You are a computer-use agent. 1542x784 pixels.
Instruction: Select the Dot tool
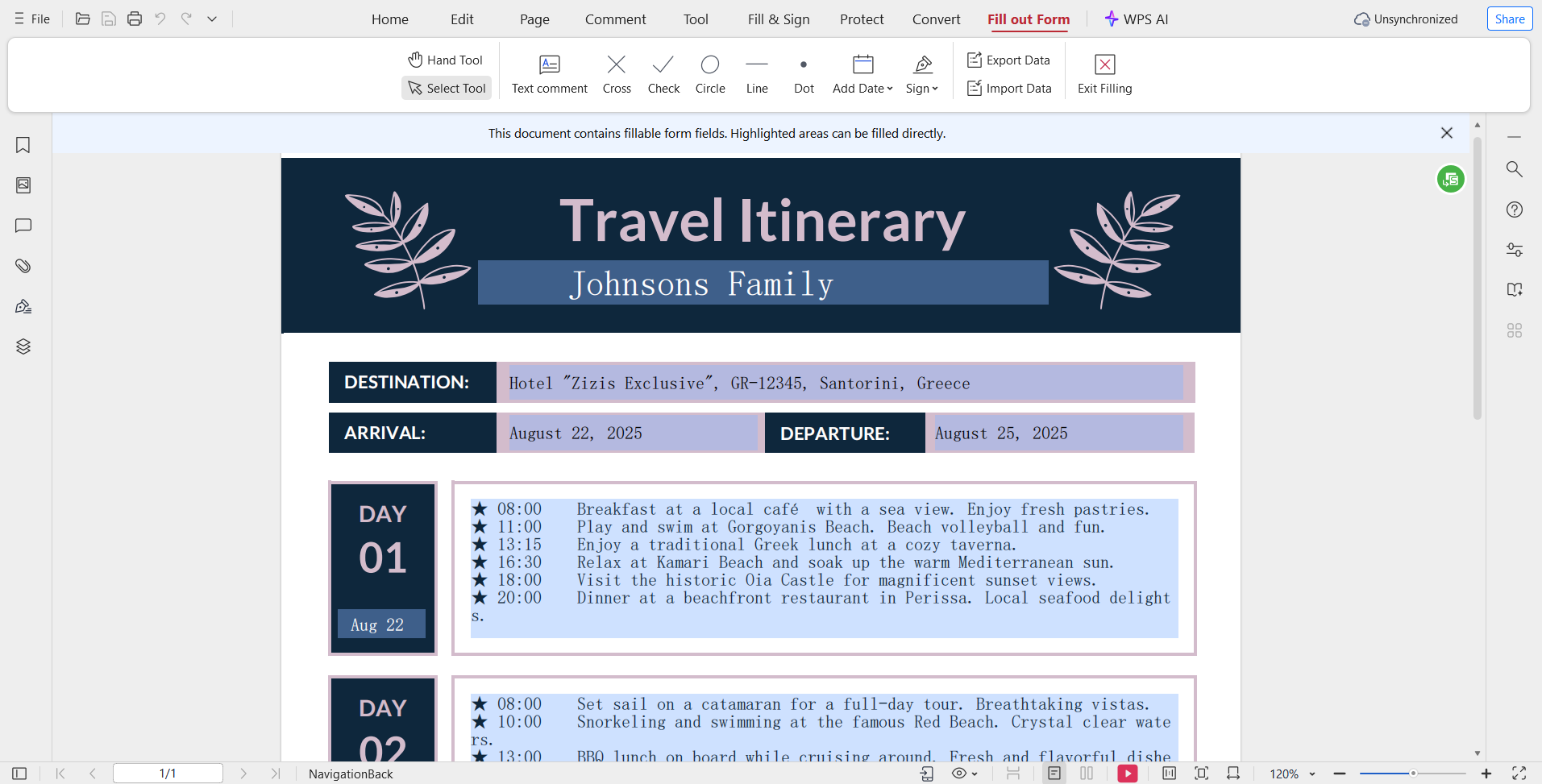click(x=804, y=74)
